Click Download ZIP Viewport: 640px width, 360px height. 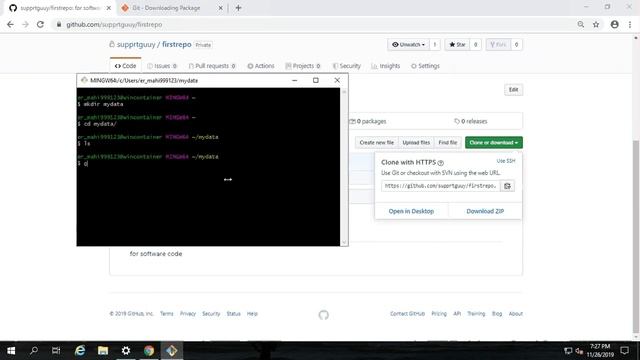pos(485,211)
